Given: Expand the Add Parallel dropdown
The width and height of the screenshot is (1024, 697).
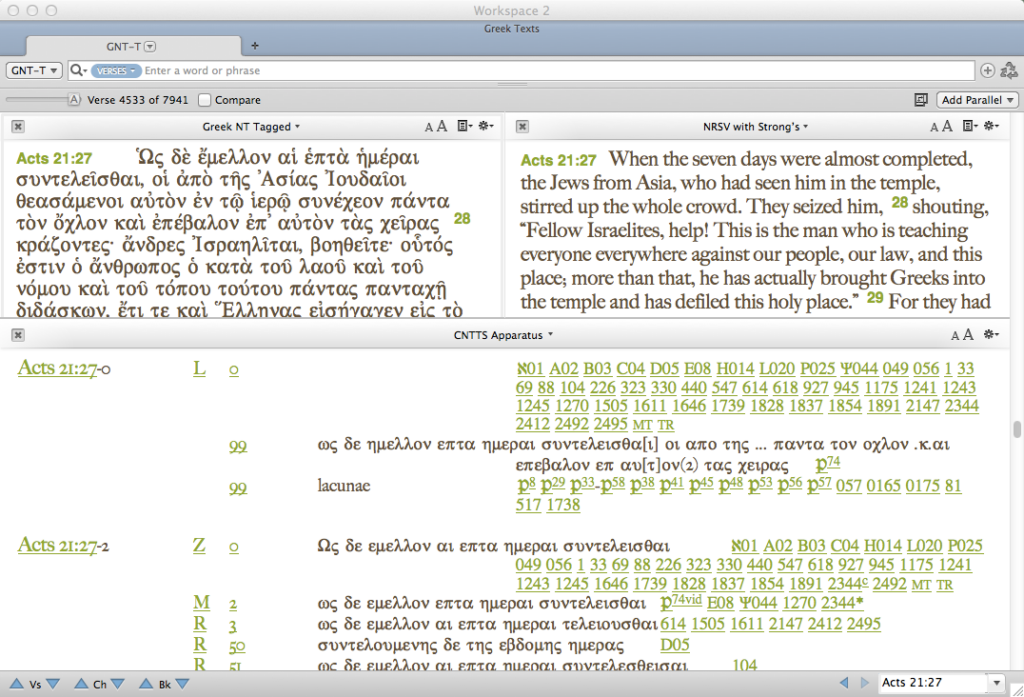Looking at the screenshot, I should coord(977,100).
